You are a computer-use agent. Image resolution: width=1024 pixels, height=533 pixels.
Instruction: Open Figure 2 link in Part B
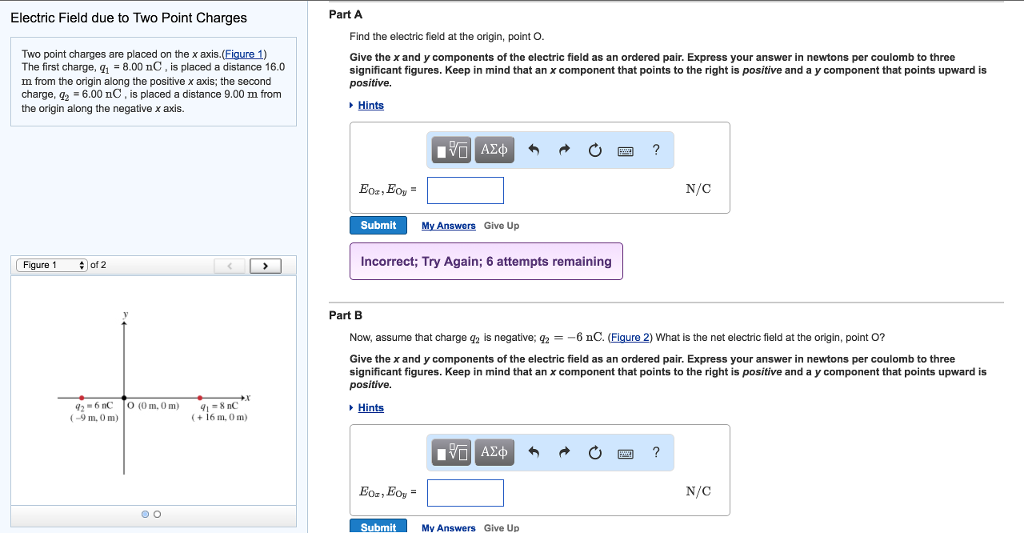(x=630, y=338)
